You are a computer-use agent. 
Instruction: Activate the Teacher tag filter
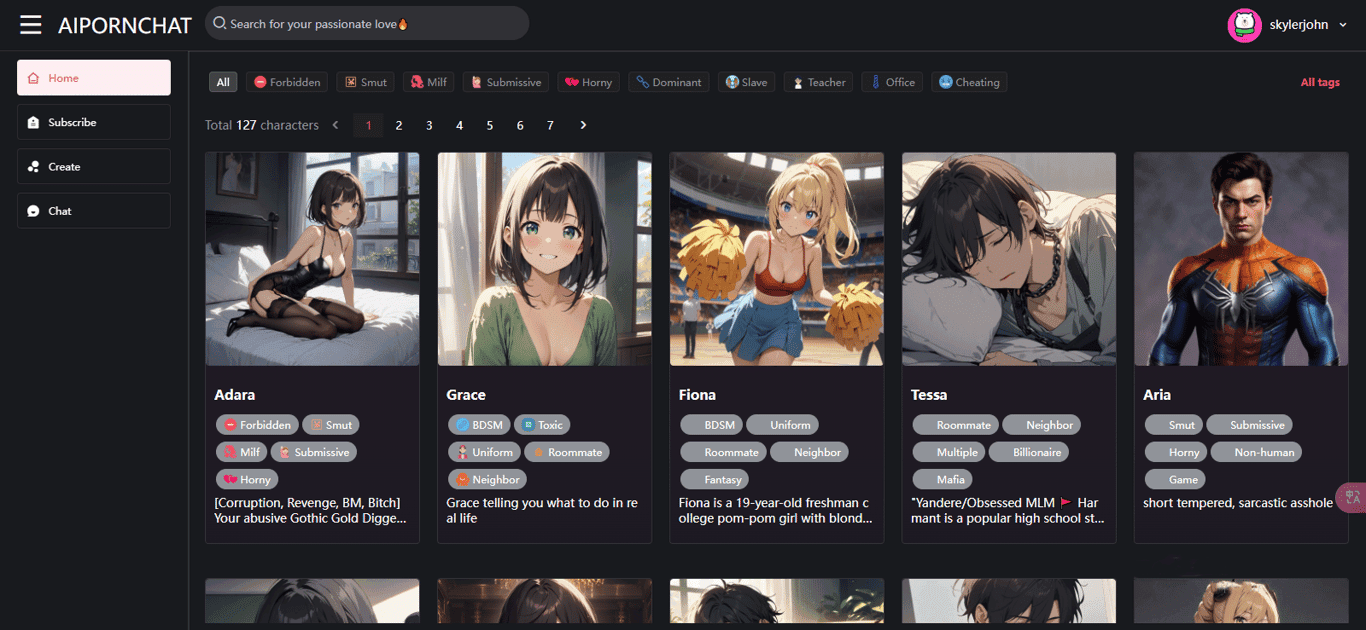coord(818,82)
